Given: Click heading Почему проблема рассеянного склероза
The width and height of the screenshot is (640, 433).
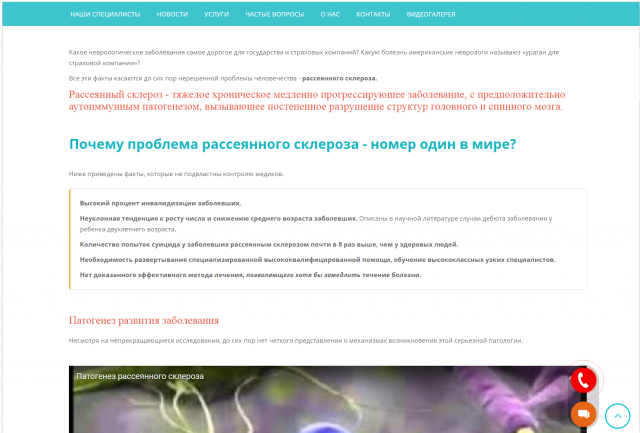Looking at the screenshot, I should pos(292,144).
